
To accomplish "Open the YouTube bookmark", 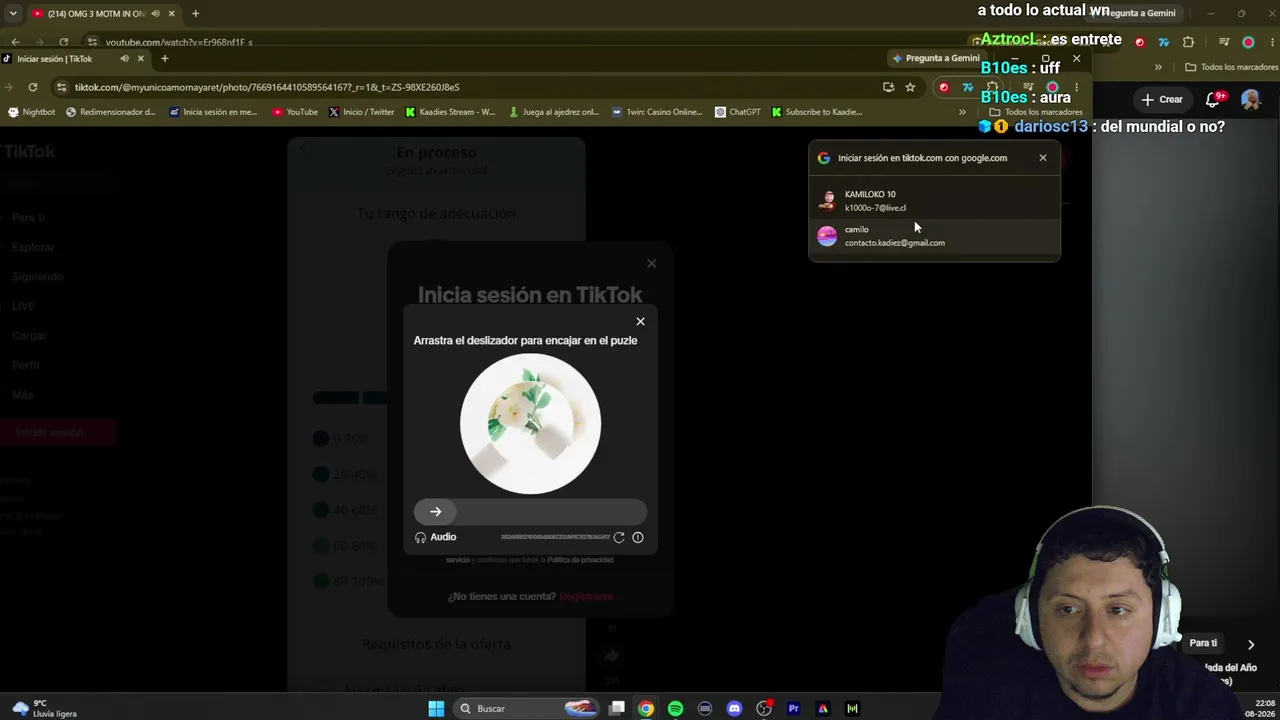I will coord(295,112).
